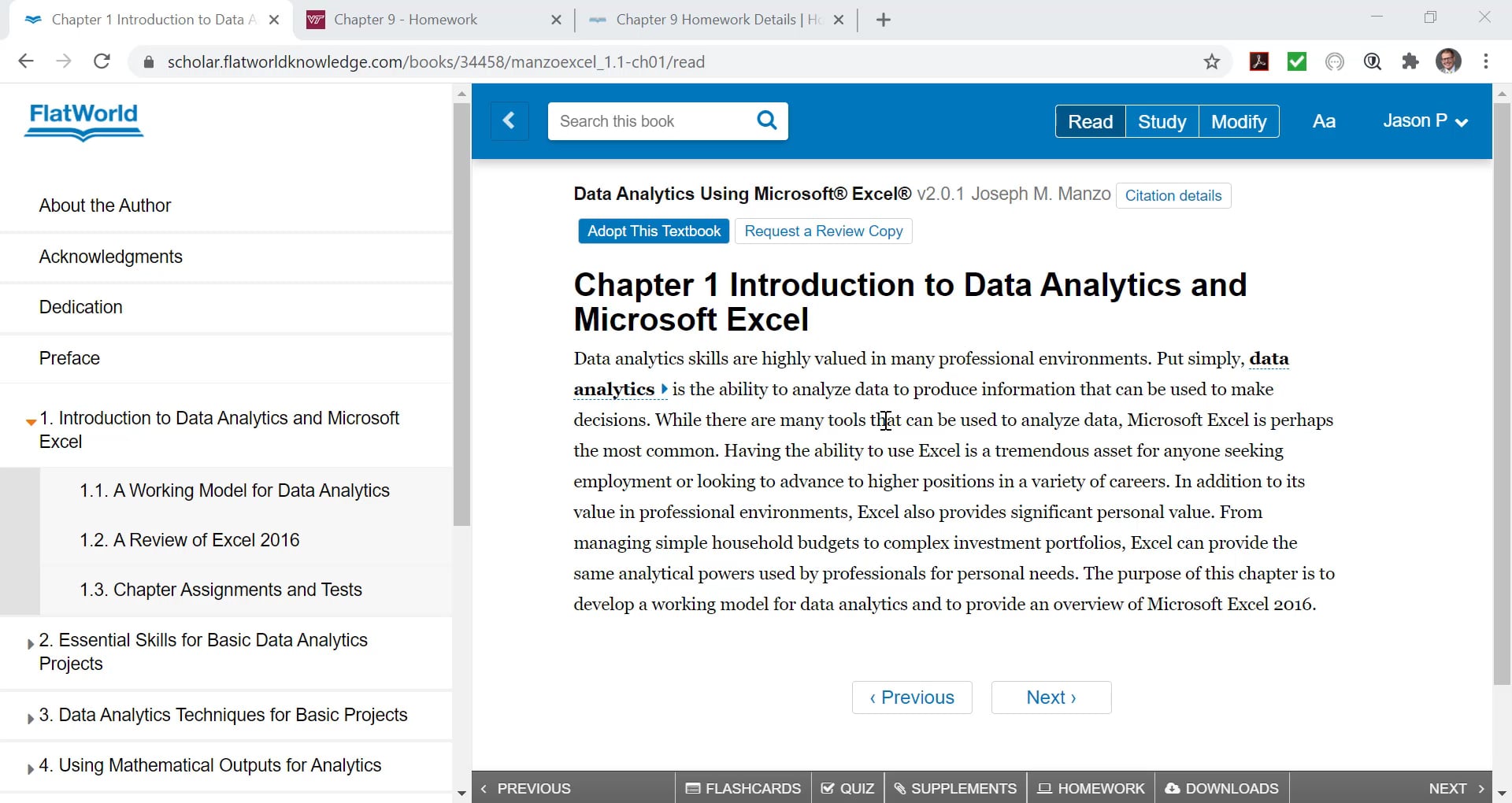
Task: Switch to Read mode
Action: pos(1091,121)
